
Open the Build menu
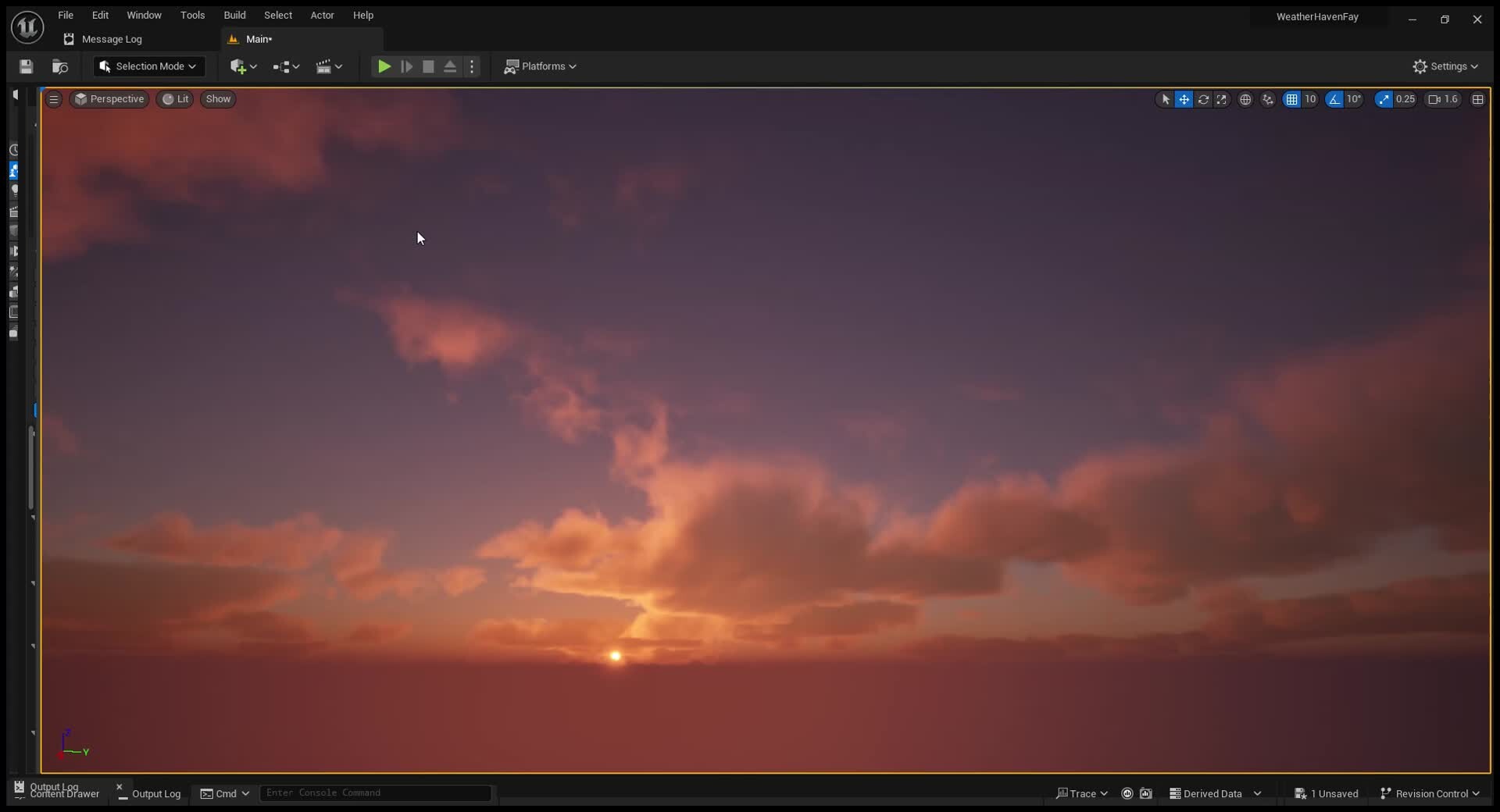click(x=234, y=15)
